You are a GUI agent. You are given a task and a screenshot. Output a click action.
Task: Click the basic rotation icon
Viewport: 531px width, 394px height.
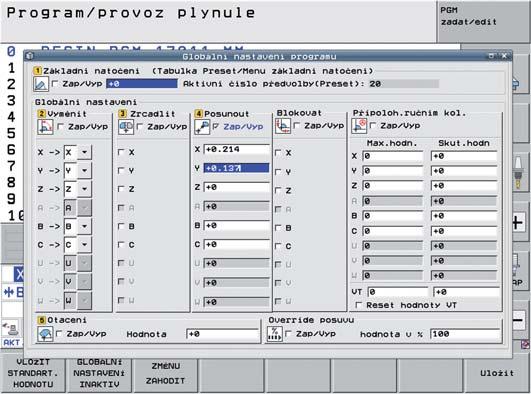coord(41,84)
